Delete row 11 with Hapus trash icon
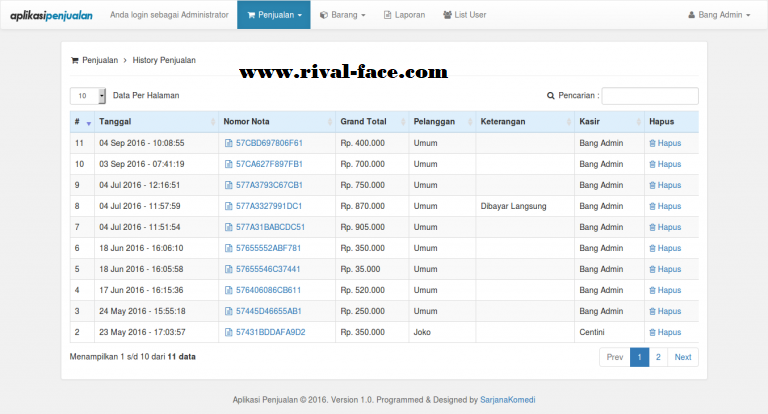Image resolution: width=768 pixels, height=414 pixels. click(652, 143)
